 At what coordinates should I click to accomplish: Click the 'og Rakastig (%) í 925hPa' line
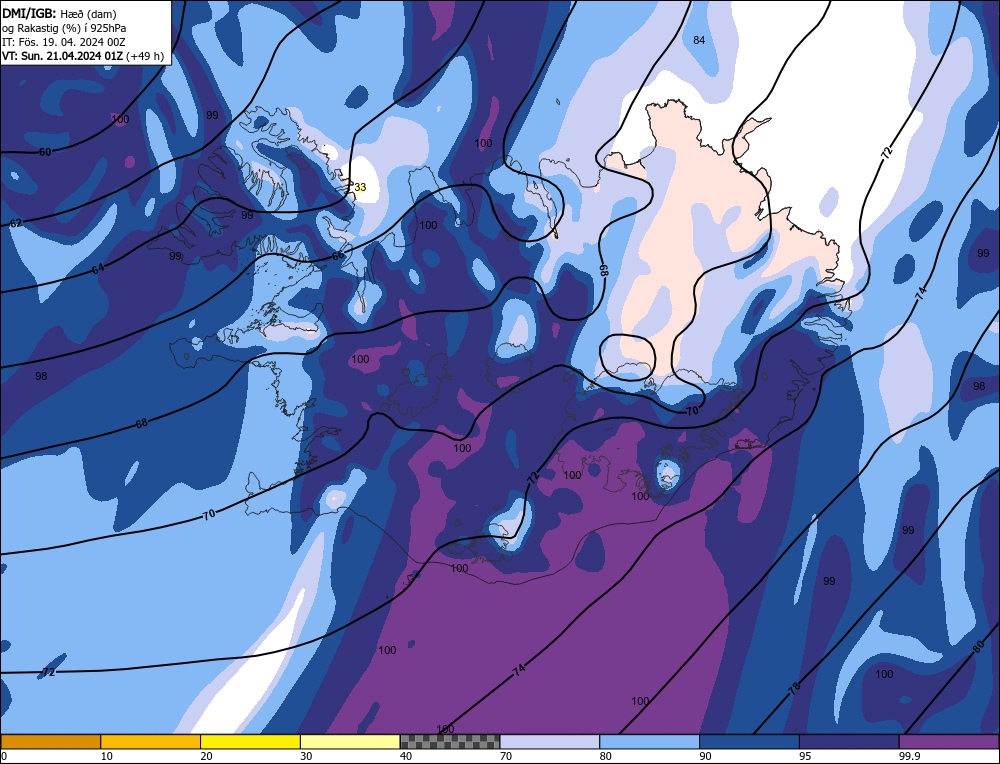click(x=63, y=28)
